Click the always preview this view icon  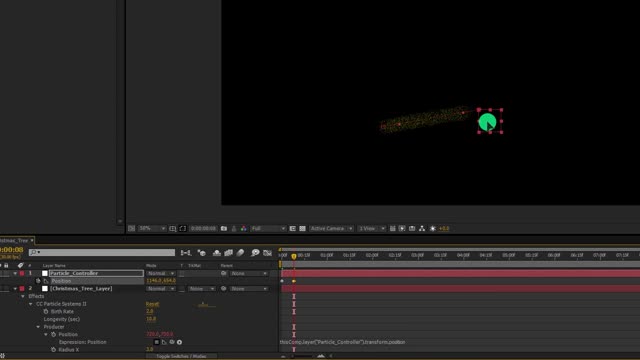pos(131,229)
